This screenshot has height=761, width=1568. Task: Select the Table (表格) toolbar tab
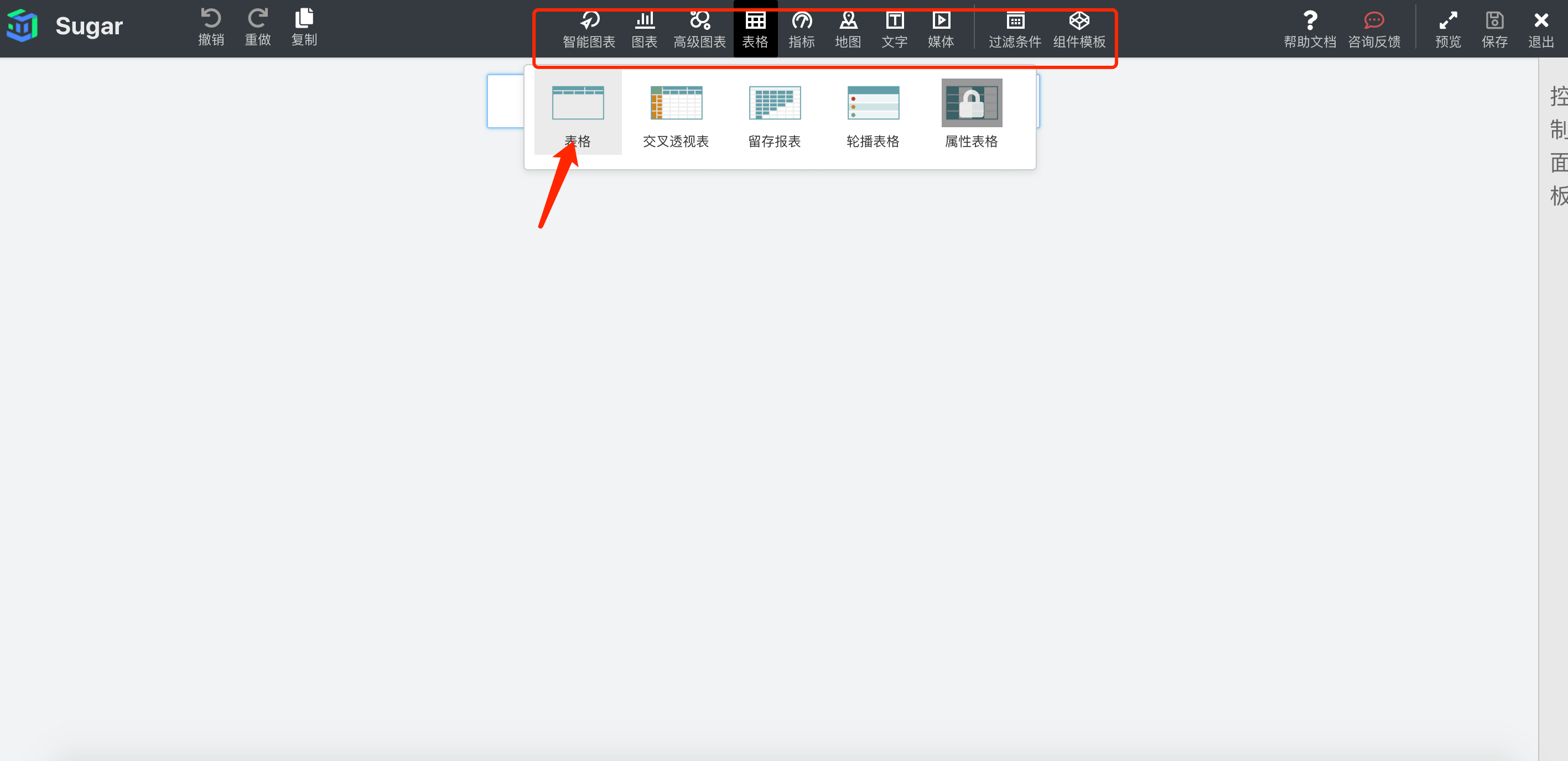[x=755, y=29]
